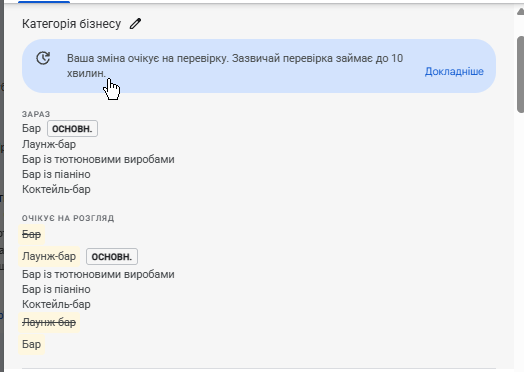Click the pending review clock icon

(43, 58)
